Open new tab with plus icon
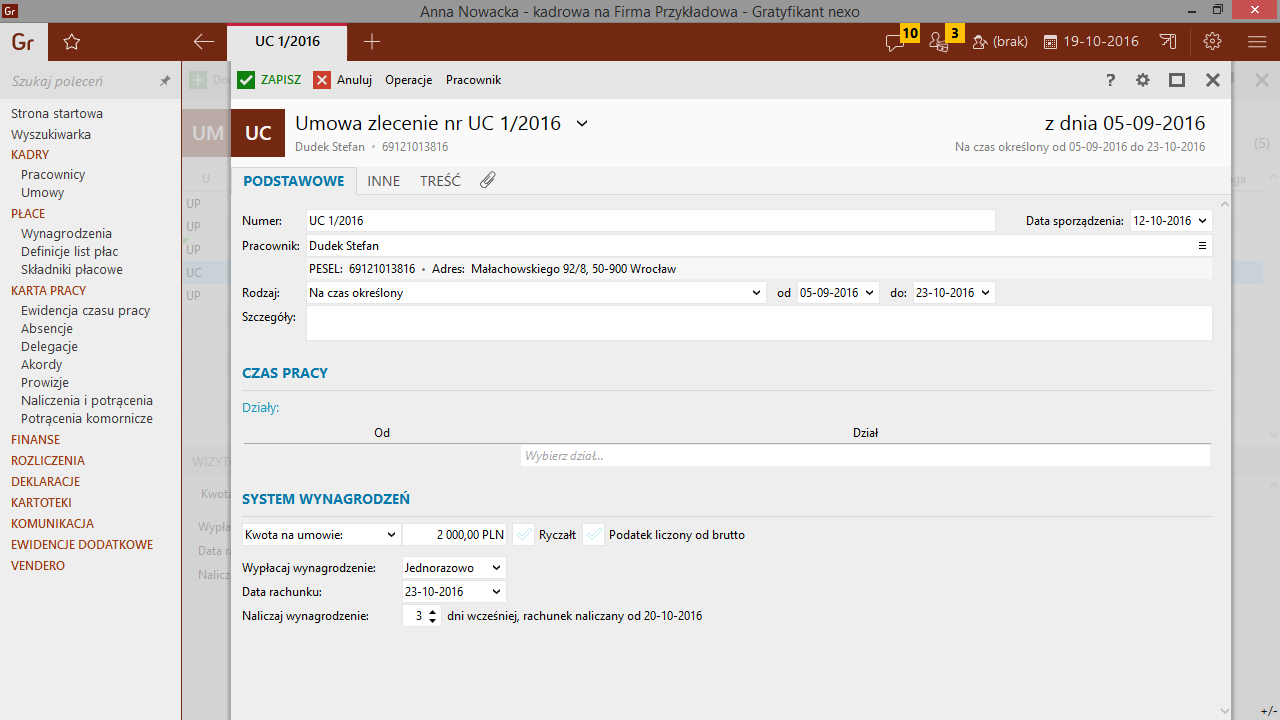The image size is (1280, 720). point(372,42)
